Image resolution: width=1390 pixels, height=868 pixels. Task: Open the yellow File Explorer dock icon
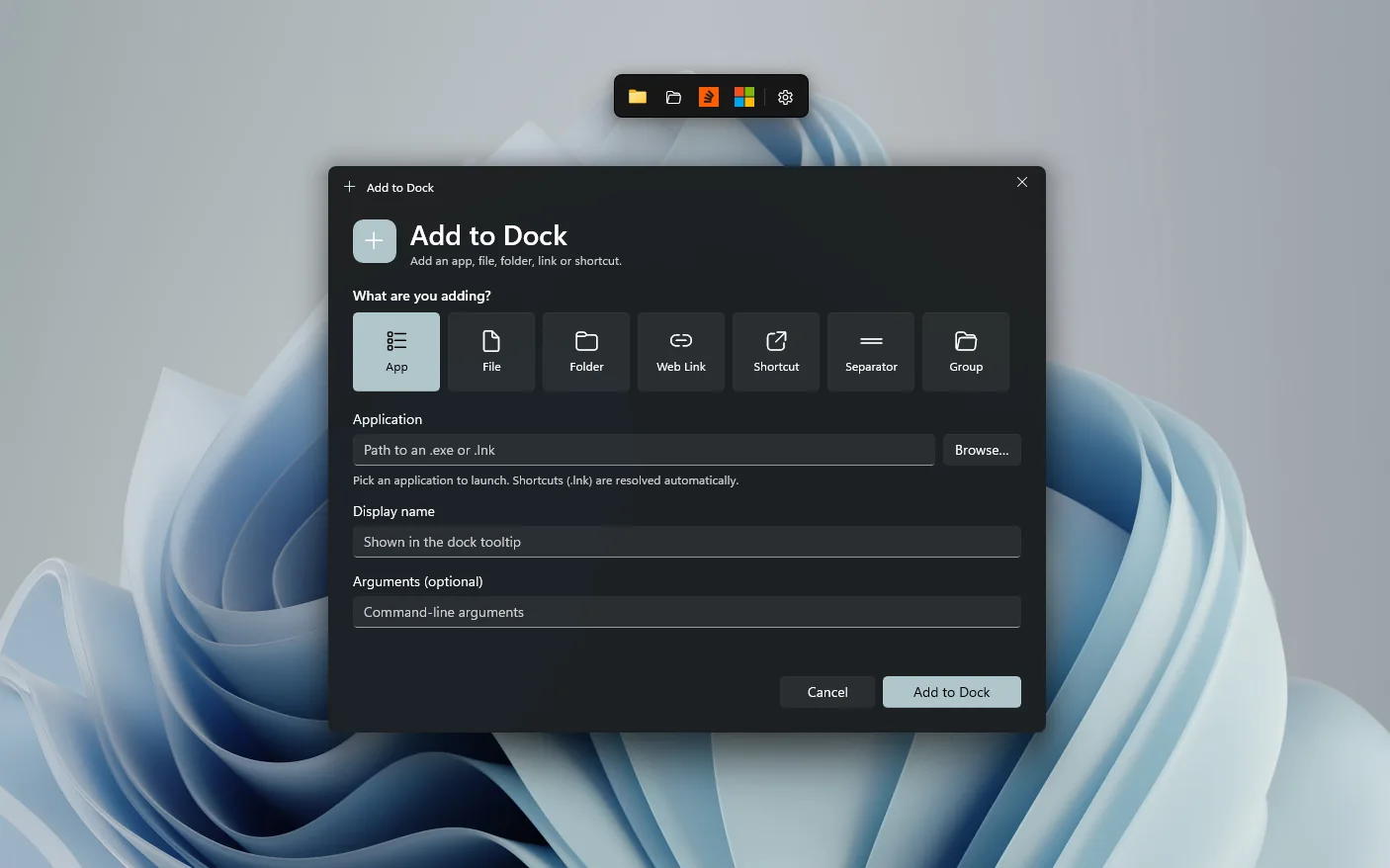click(x=638, y=97)
